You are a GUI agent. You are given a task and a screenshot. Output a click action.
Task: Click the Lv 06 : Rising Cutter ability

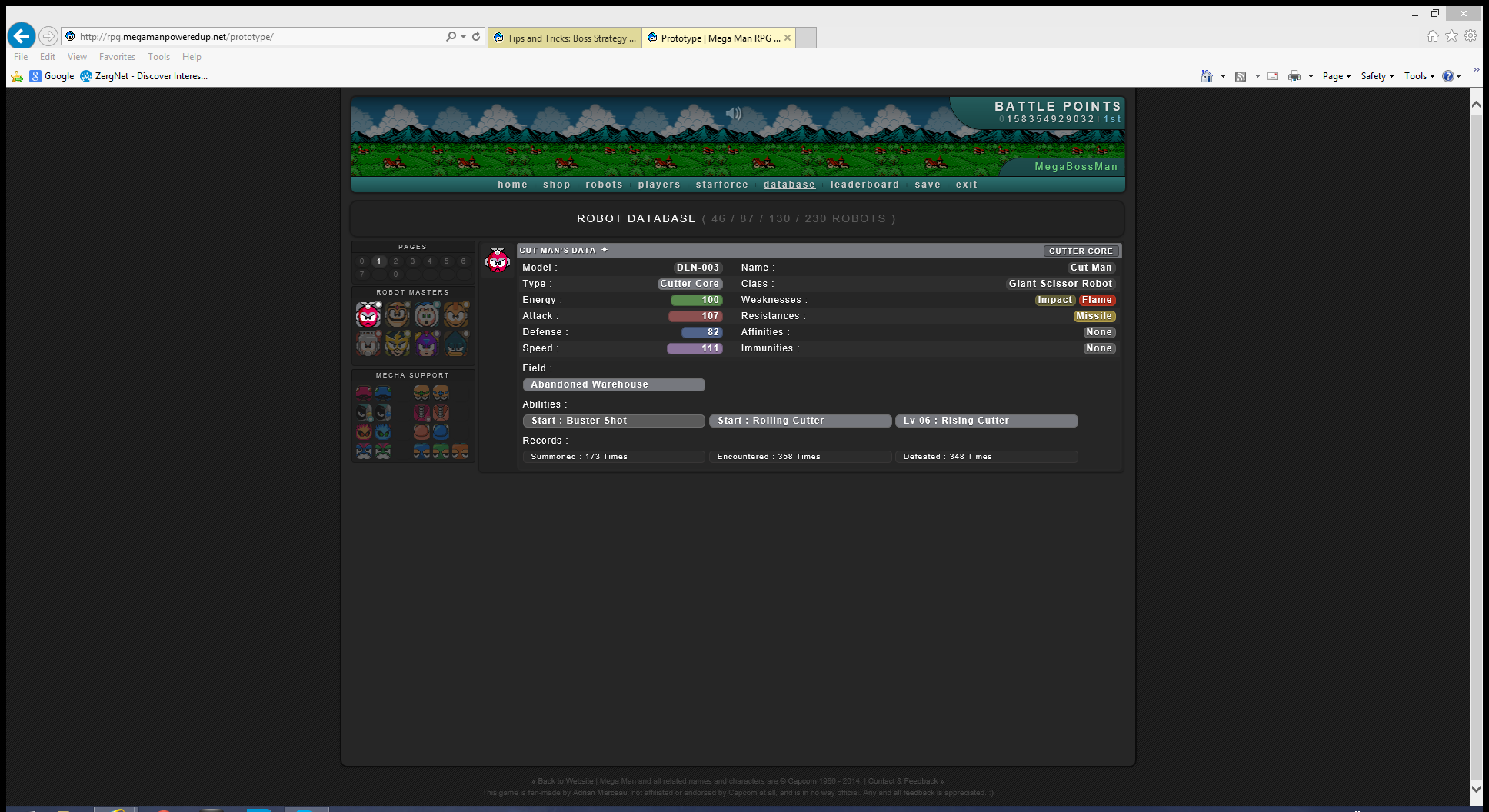(x=987, y=421)
